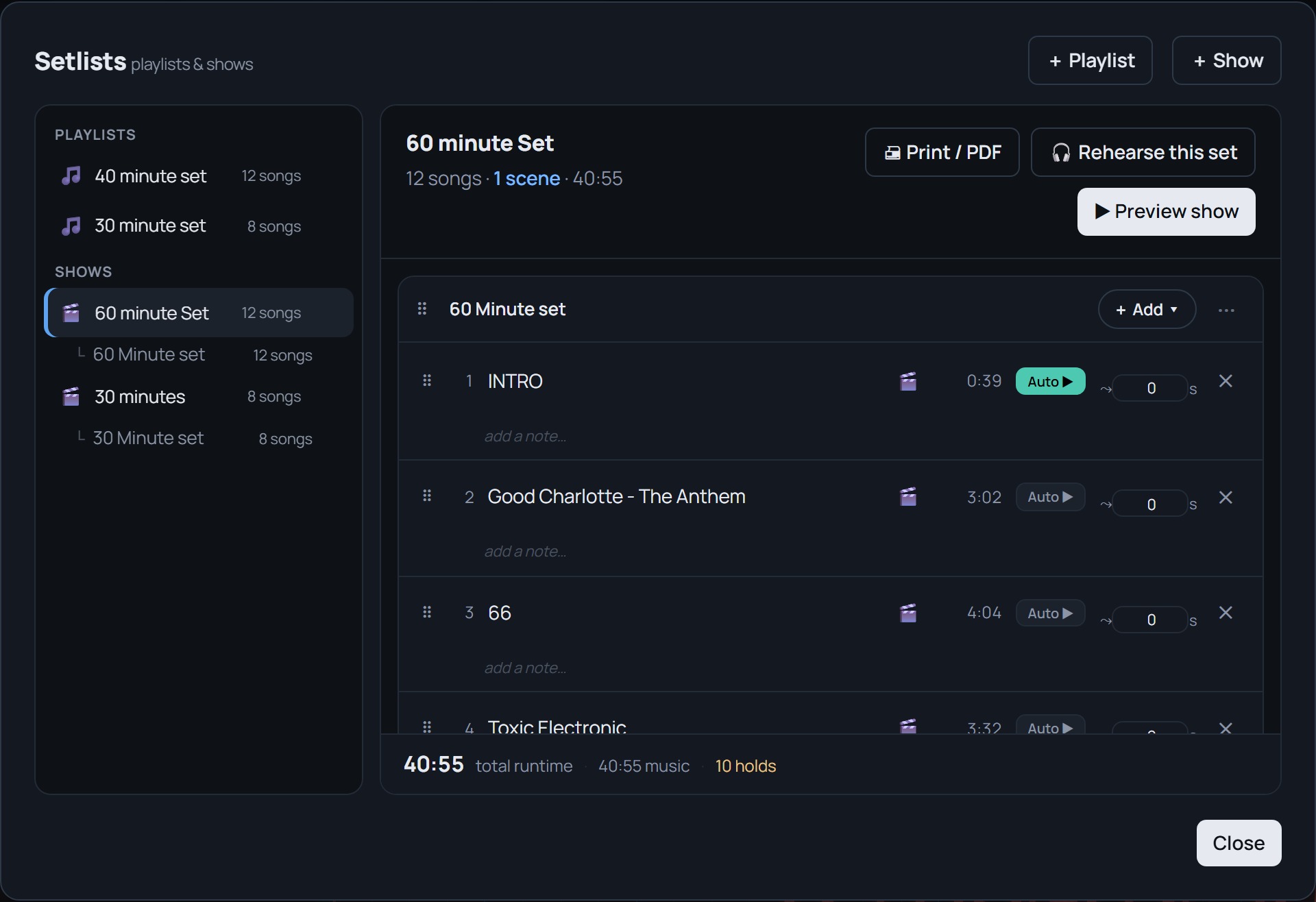The width and height of the screenshot is (1316, 902).
Task: Remove Good Charlotte - The Anthem from set
Action: click(x=1226, y=498)
